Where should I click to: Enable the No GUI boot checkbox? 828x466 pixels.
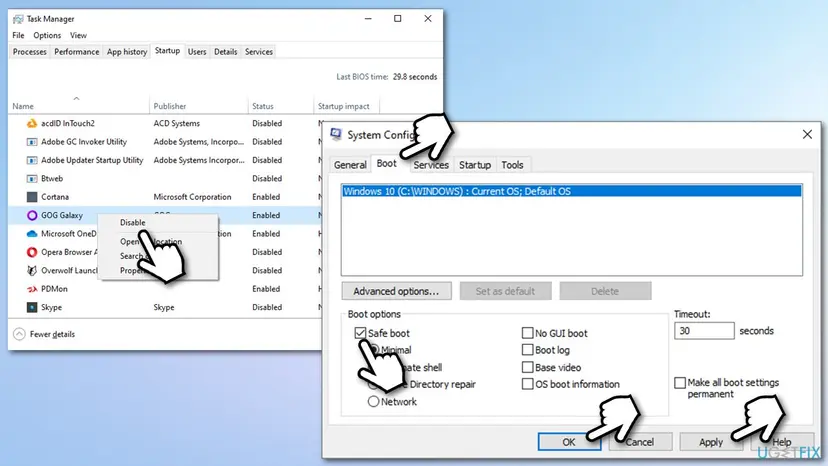[x=527, y=333]
